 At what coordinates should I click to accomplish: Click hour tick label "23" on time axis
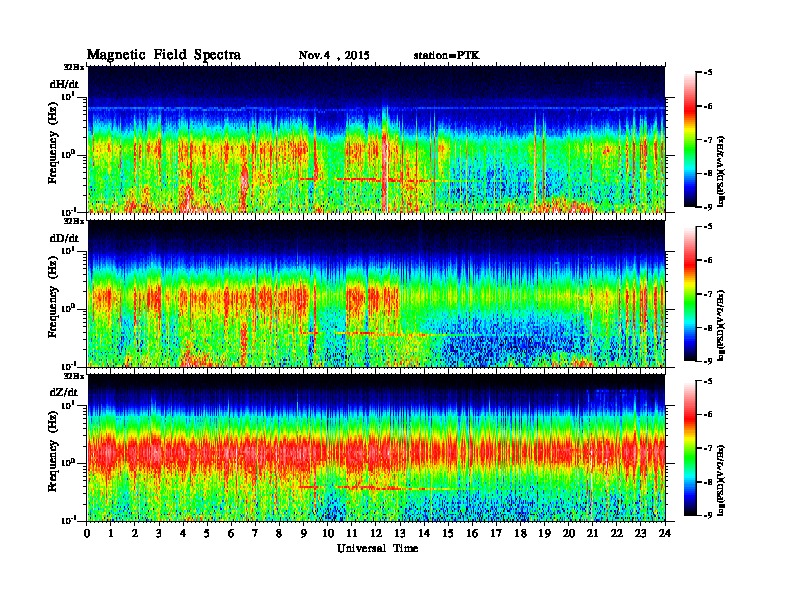(x=640, y=534)
